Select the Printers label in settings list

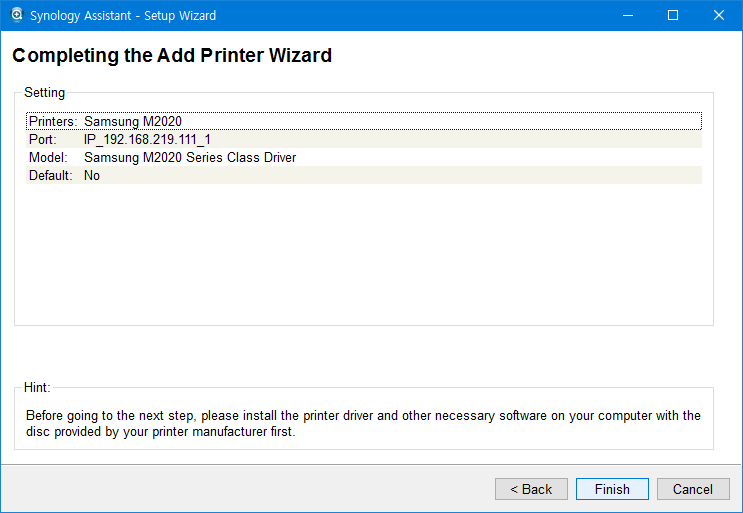[52, 121]
